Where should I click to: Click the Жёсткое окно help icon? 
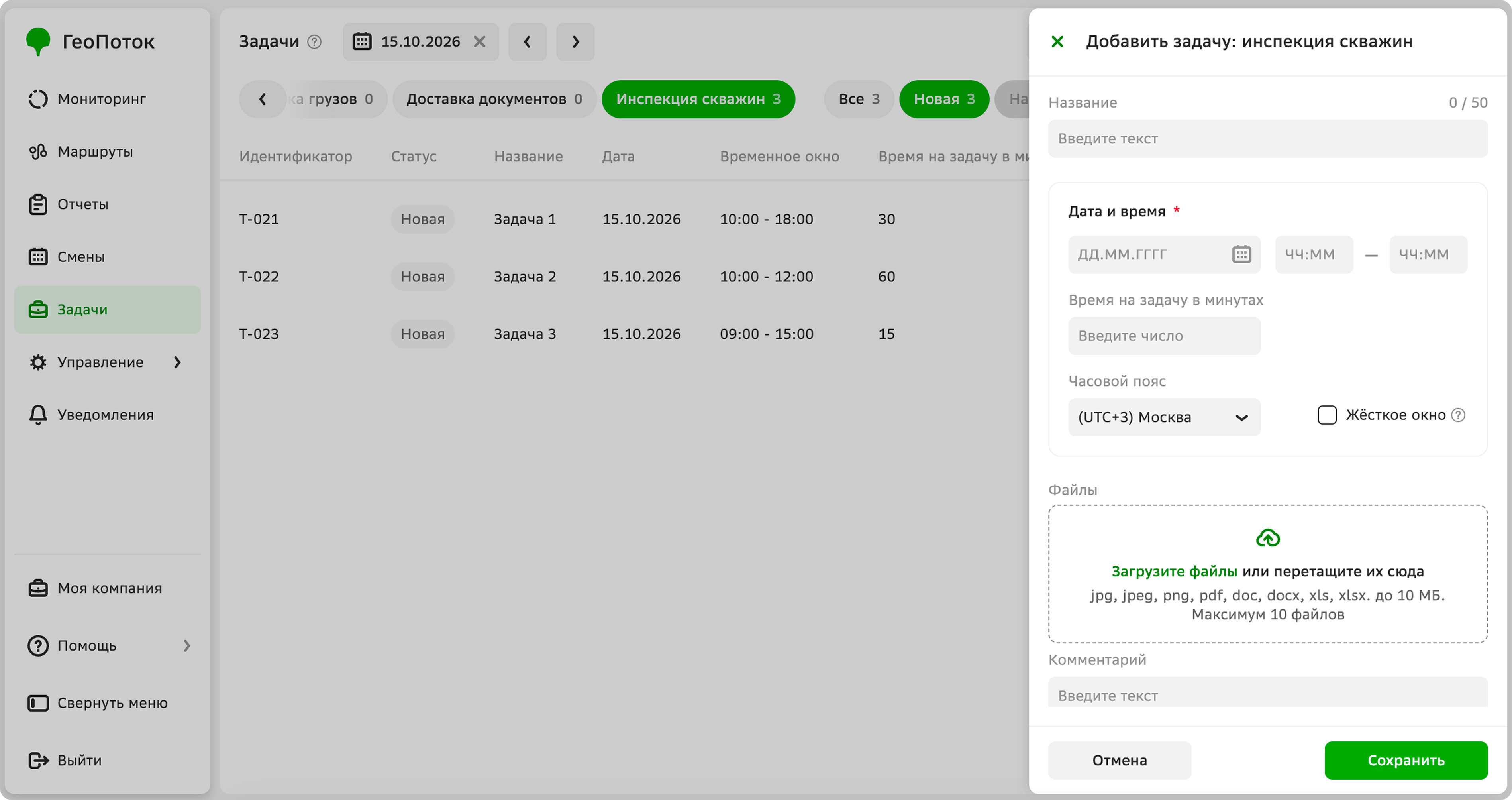pos(1458,415)
